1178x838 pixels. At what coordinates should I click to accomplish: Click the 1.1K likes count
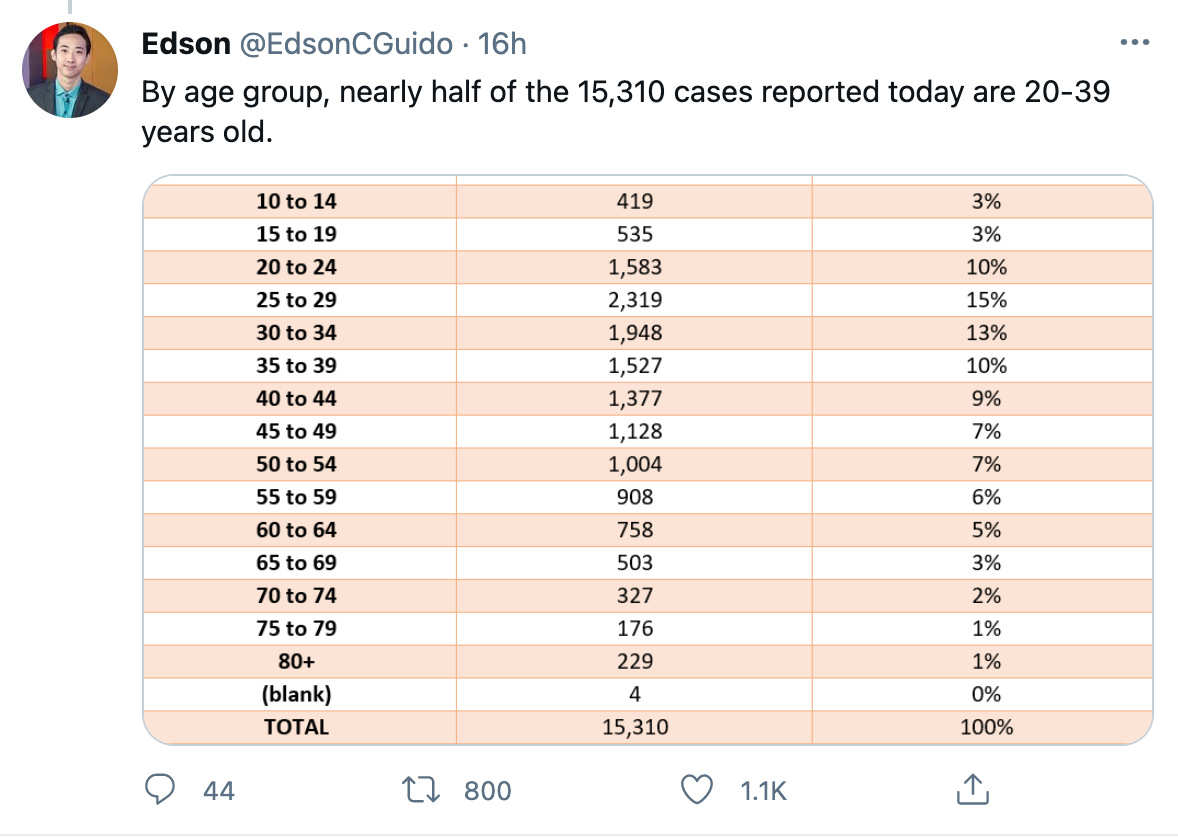tap(763, 791)
